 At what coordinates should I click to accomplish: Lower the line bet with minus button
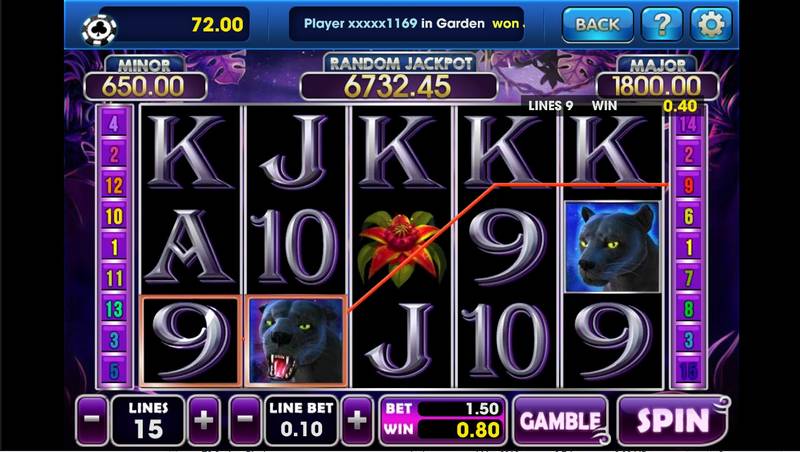[245, 420]
